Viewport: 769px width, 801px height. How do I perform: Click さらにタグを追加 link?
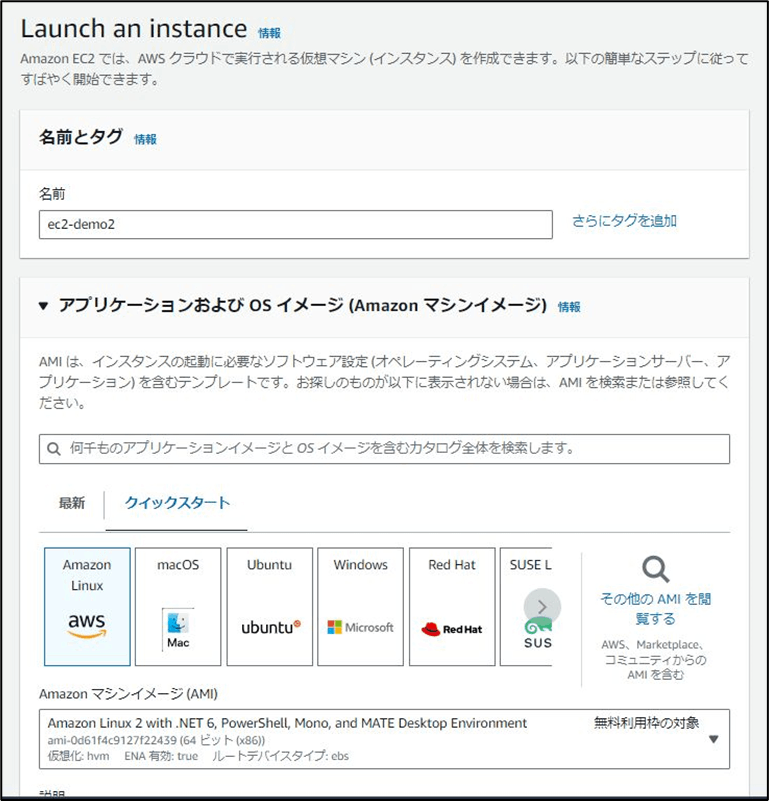(x=624, y=221)
